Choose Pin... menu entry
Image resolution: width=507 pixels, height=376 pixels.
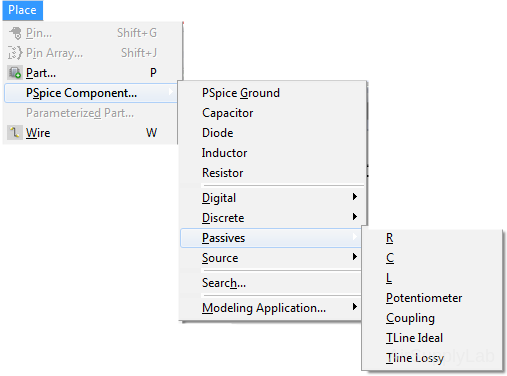click(91, 33)
